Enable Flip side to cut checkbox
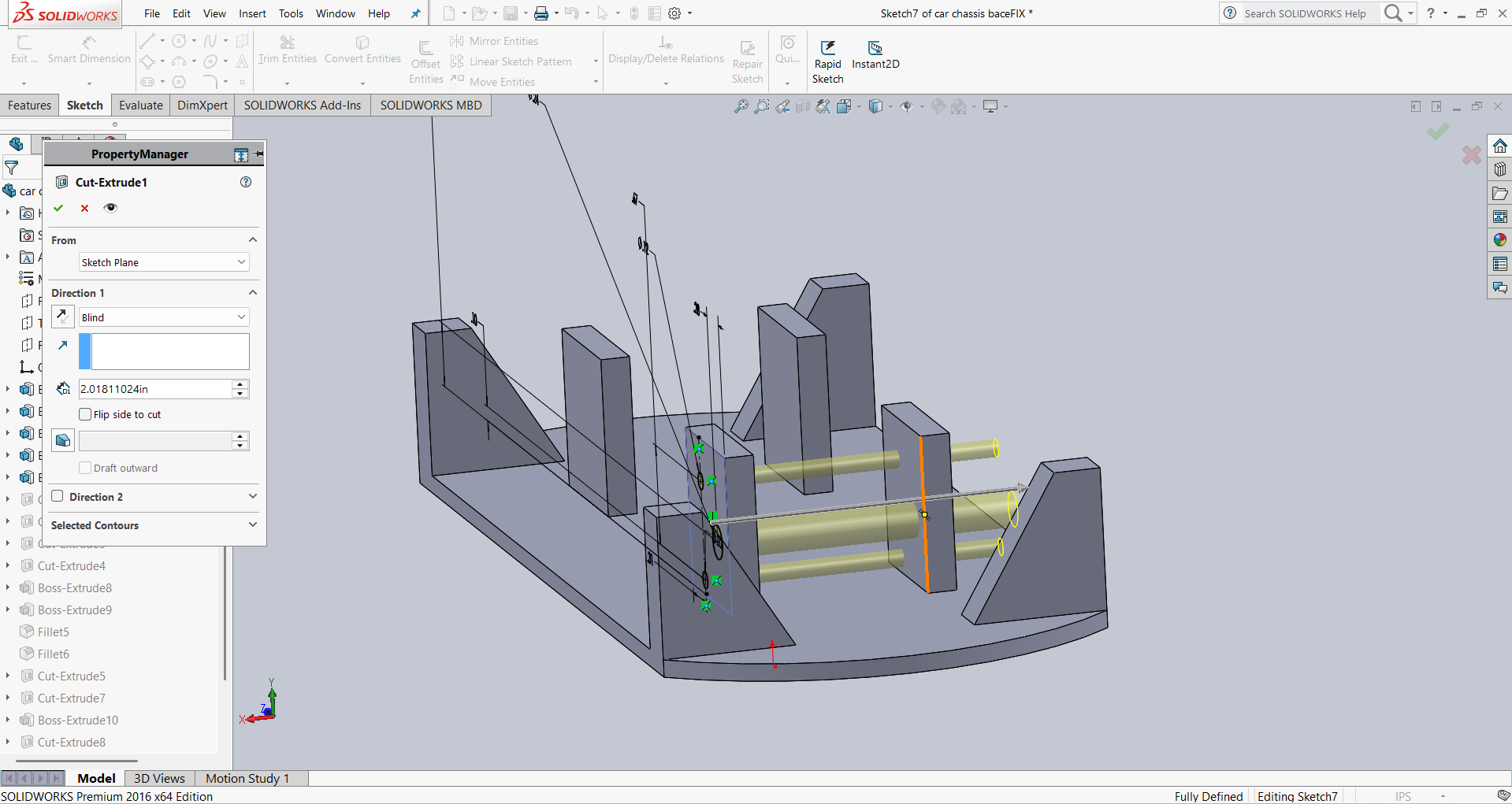 tap(85, 414)
